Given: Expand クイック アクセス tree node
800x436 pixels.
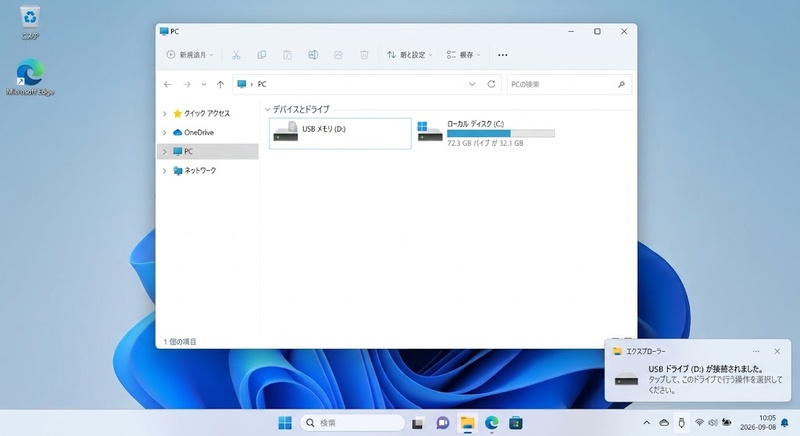Looking at the screenshot, I should pos(164,113).
